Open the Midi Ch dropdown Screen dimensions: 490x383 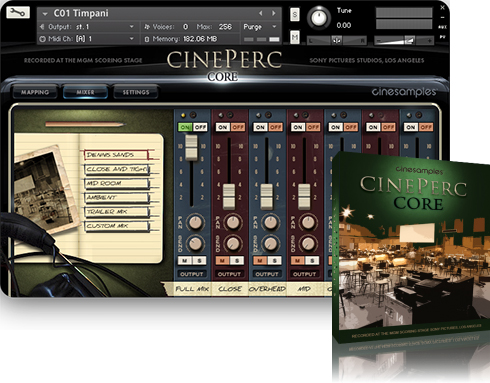pyautogui.click(x=132, y=39)
